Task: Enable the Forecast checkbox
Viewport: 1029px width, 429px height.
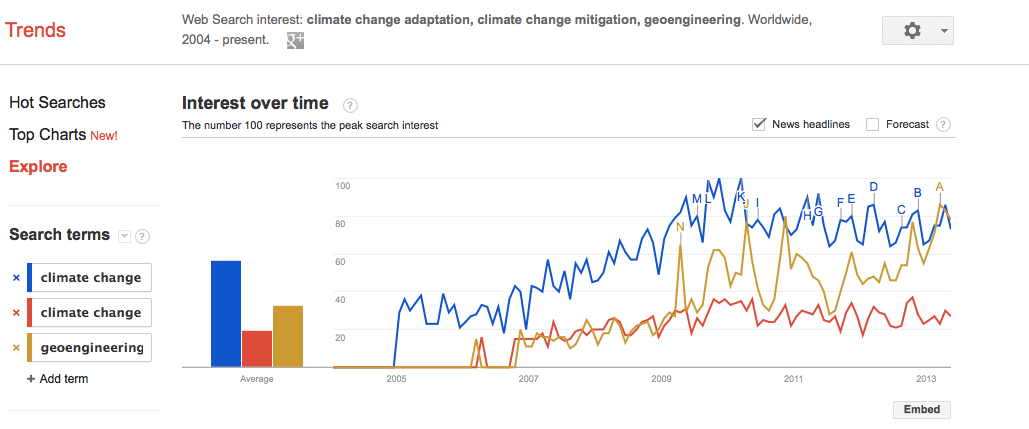Action: pos(872,125)
